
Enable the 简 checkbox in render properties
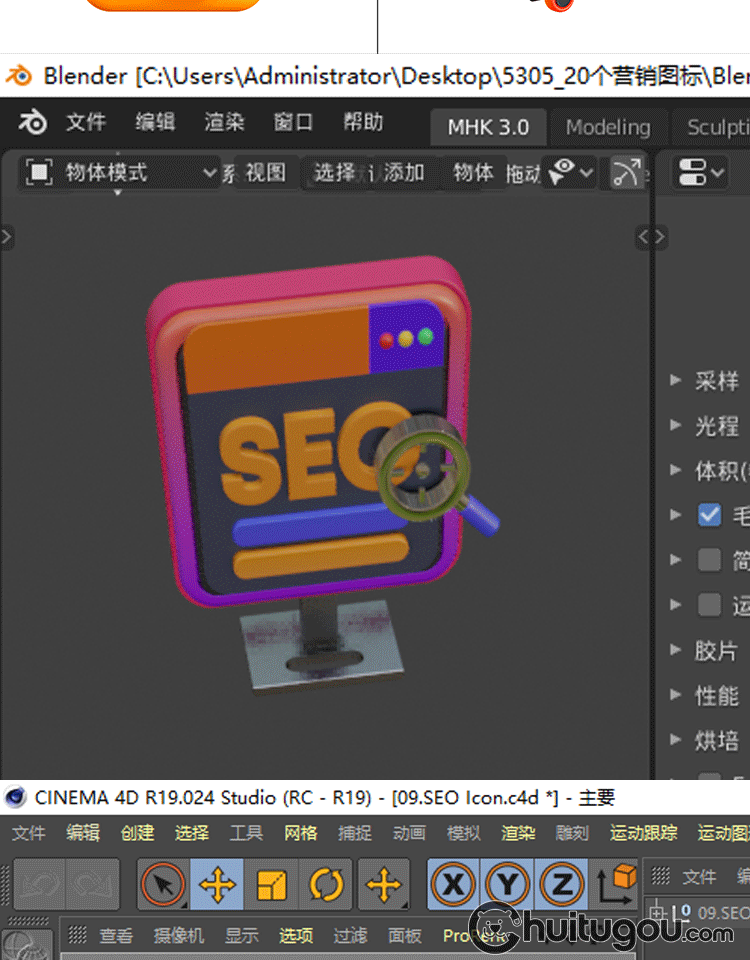point(709,560)
